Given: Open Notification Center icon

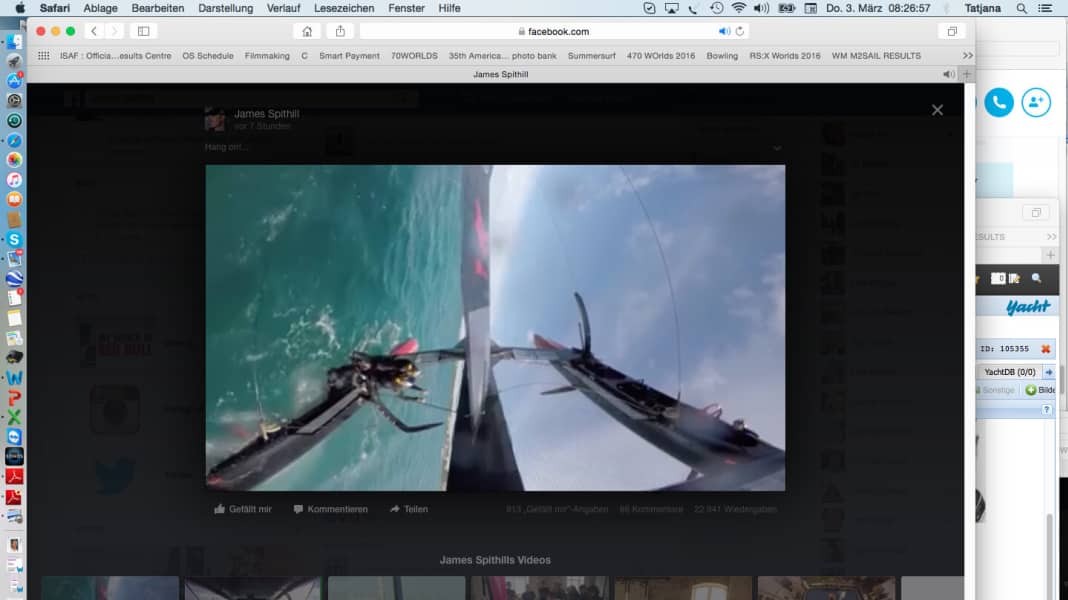Looking at the screenshot, I should coord(1045,8).
